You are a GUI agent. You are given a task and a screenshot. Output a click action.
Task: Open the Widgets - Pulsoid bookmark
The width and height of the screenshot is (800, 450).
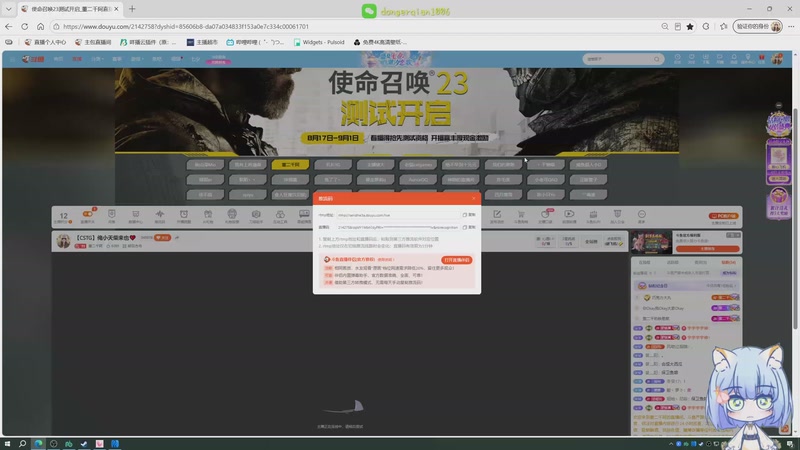pyautogui.click(x=319, y=42)
